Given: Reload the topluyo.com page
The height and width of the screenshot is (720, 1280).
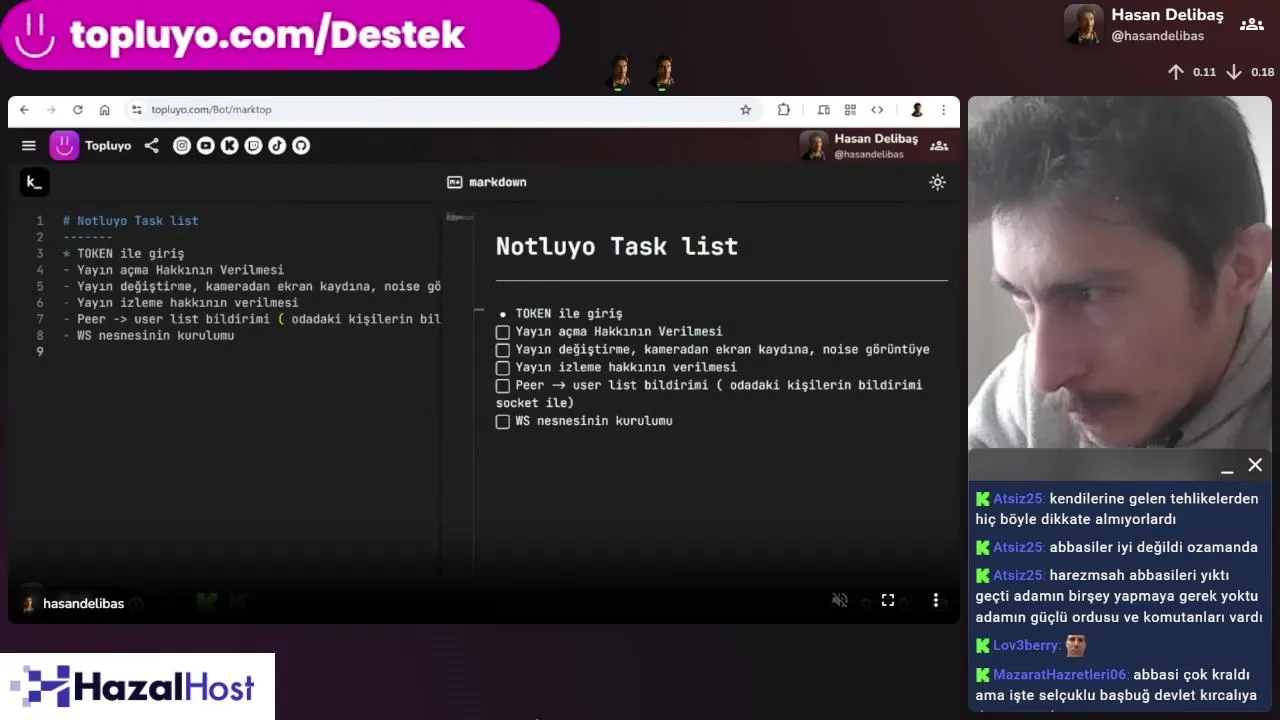Looking at the screenshot, I should (x=78, y=110).
